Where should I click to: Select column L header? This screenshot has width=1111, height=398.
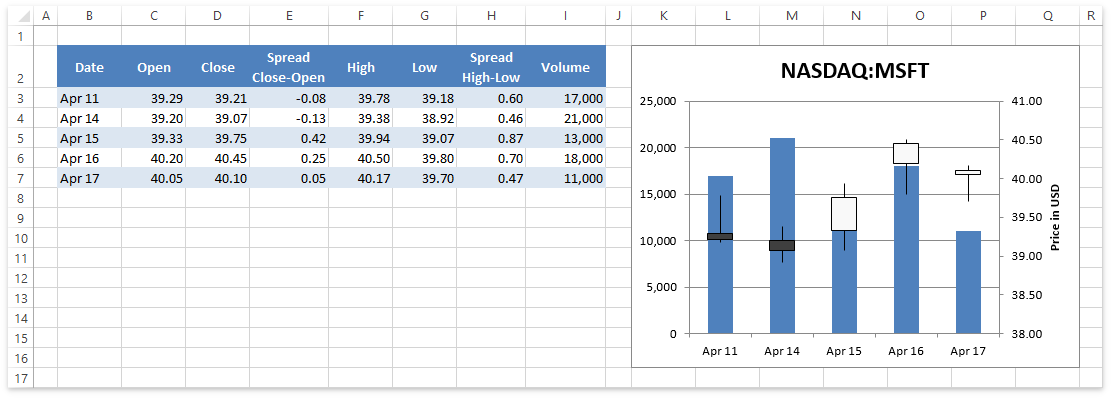click(x=728, y=16)
